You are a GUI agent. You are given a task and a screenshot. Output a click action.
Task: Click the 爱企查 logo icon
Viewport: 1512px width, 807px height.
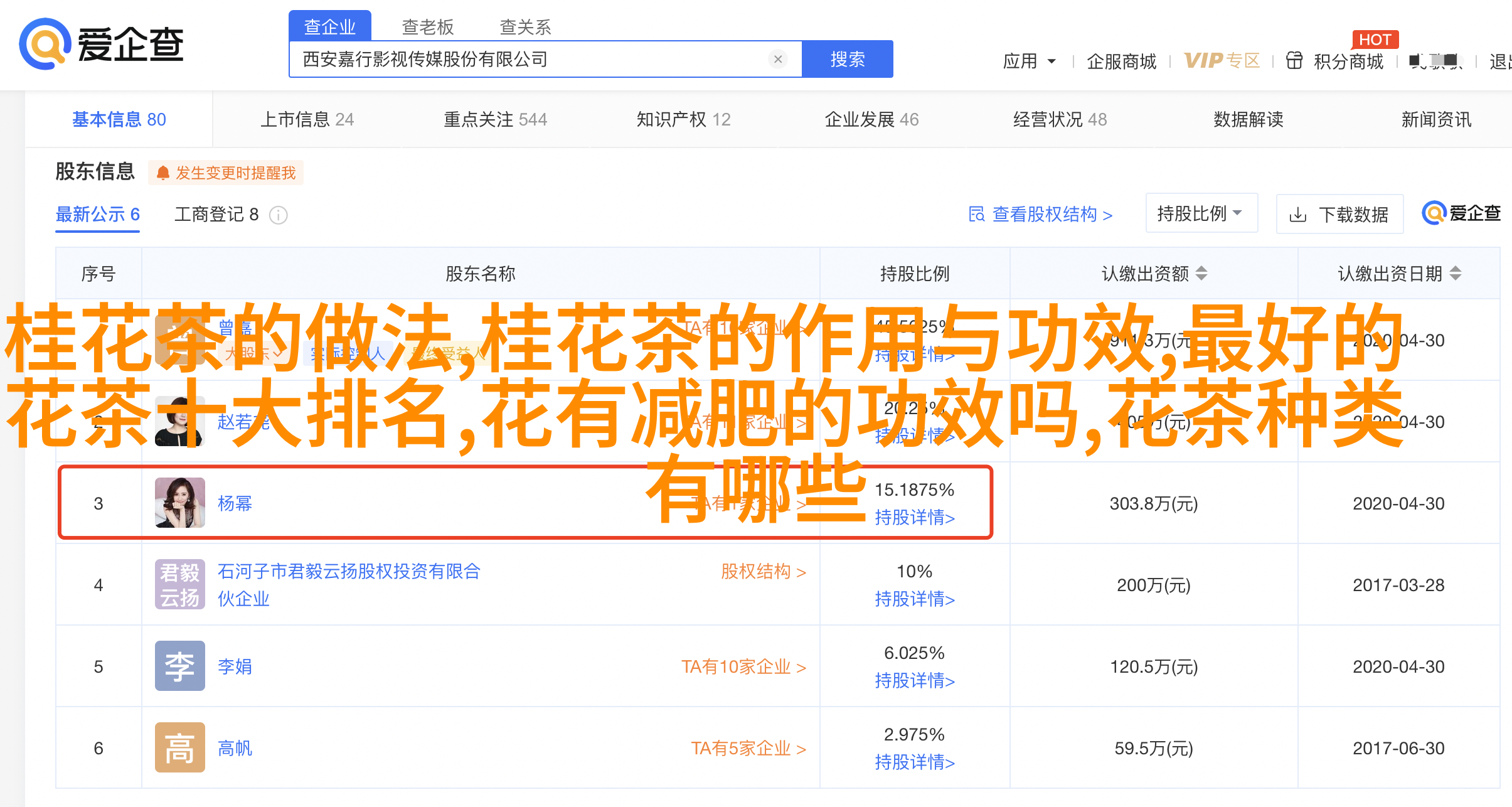pos(44,44)
